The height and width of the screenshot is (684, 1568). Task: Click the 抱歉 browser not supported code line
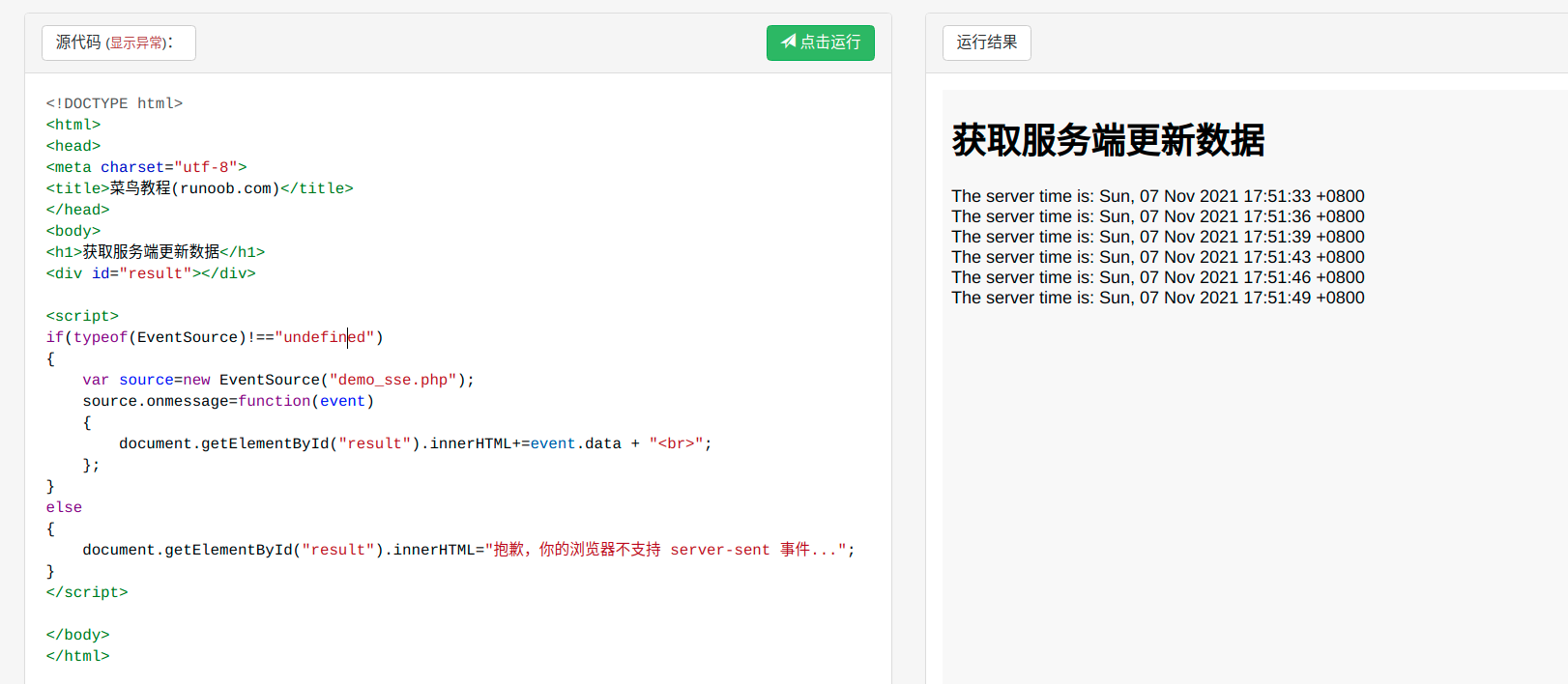click(x=469, y=550)
